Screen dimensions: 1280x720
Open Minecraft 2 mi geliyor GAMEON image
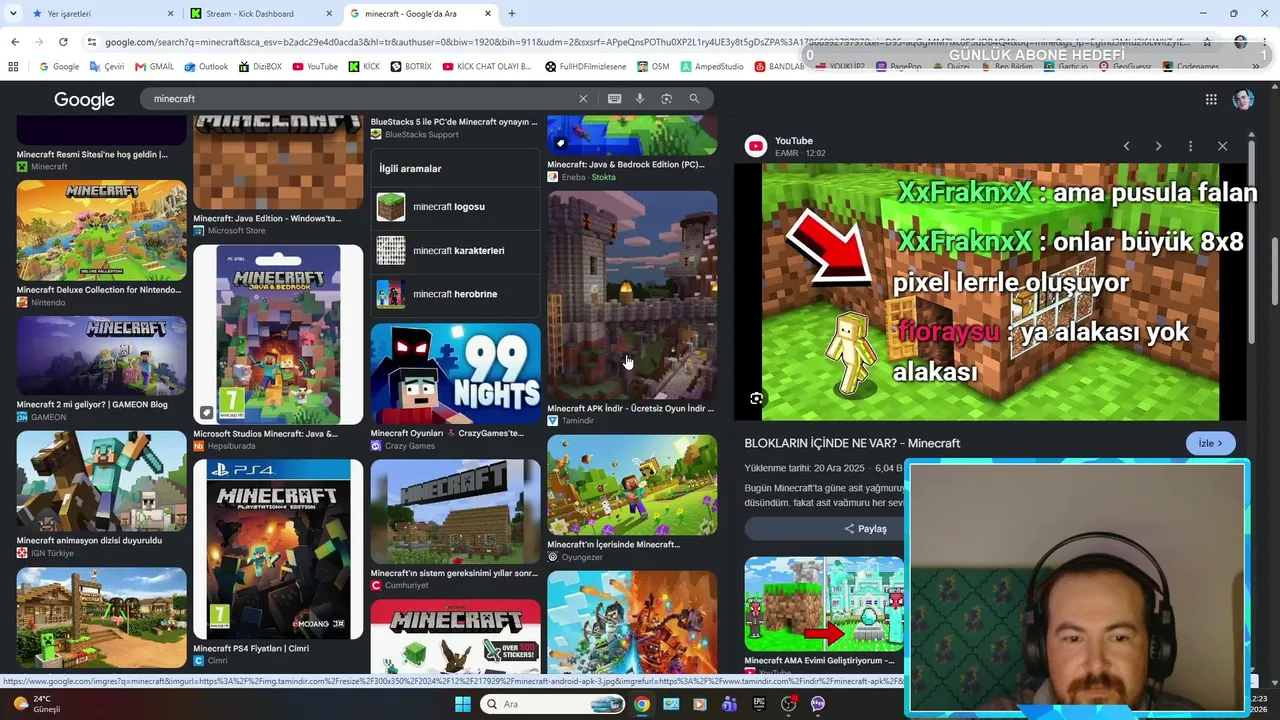click(101, 355)
